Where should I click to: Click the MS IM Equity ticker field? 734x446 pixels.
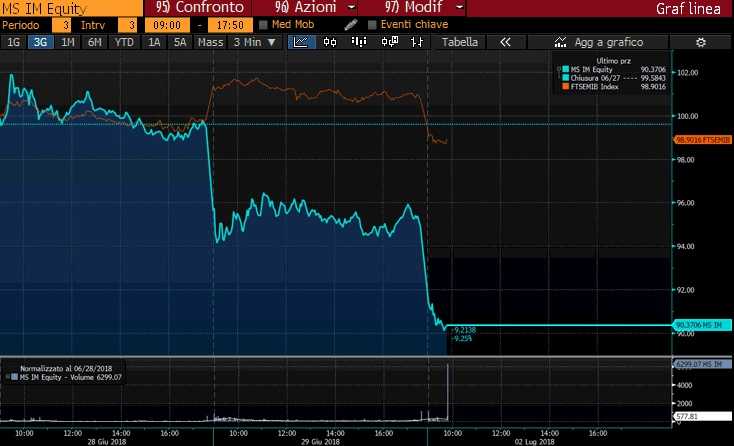pos(71,8)
